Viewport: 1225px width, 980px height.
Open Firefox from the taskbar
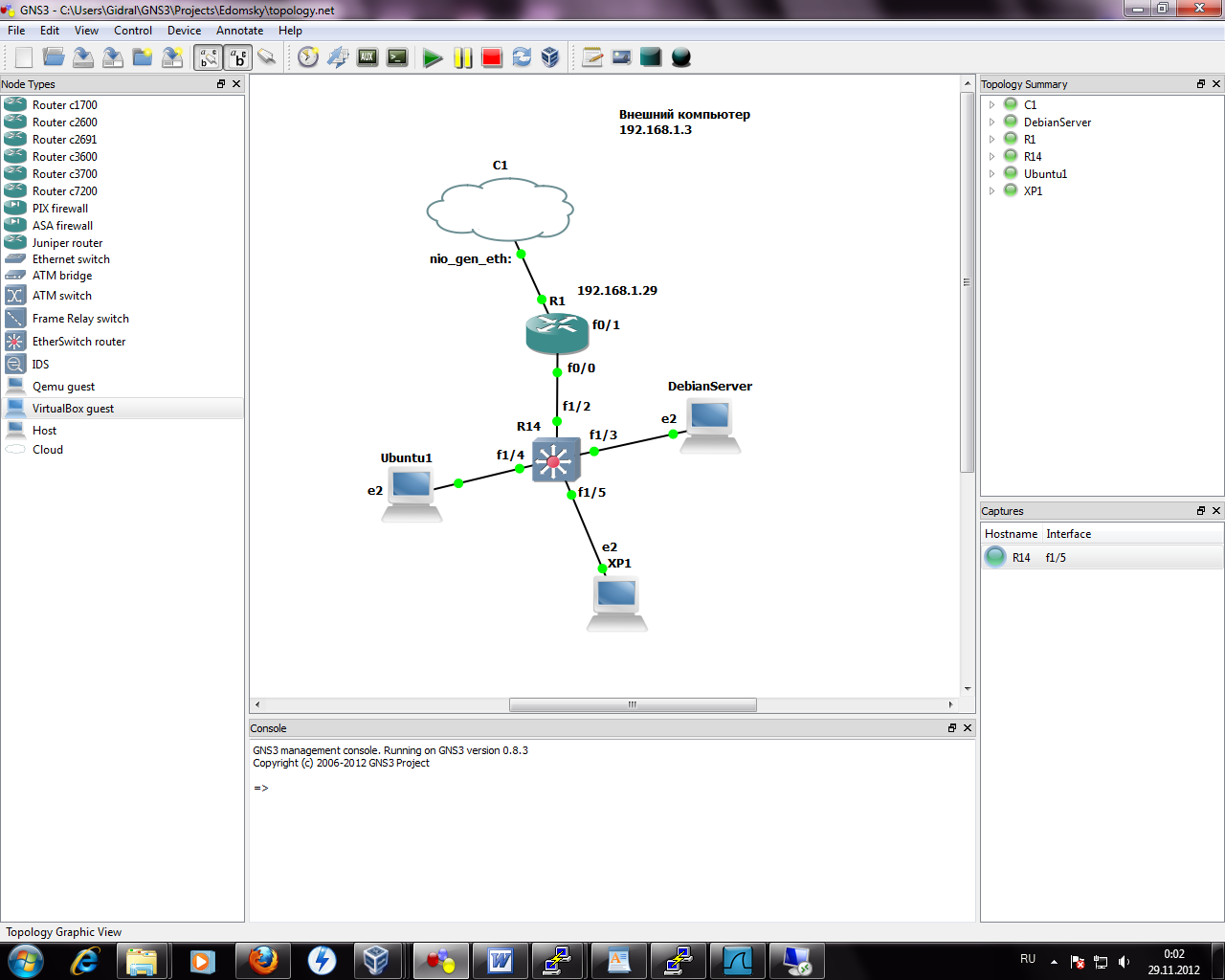click(x=263, y=960)
